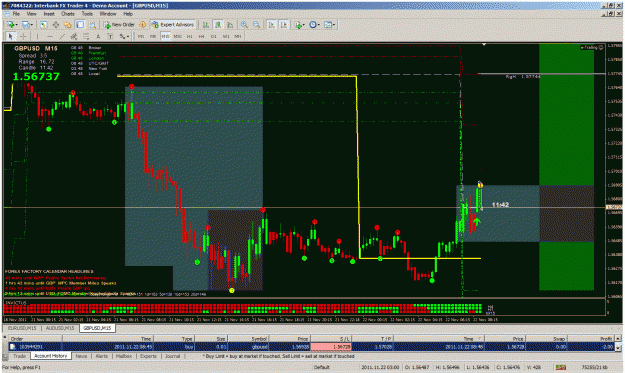The width and height of the screenshot is (625, 373).
Task: Click the Default profile in status bar
Action: (321, 367)
